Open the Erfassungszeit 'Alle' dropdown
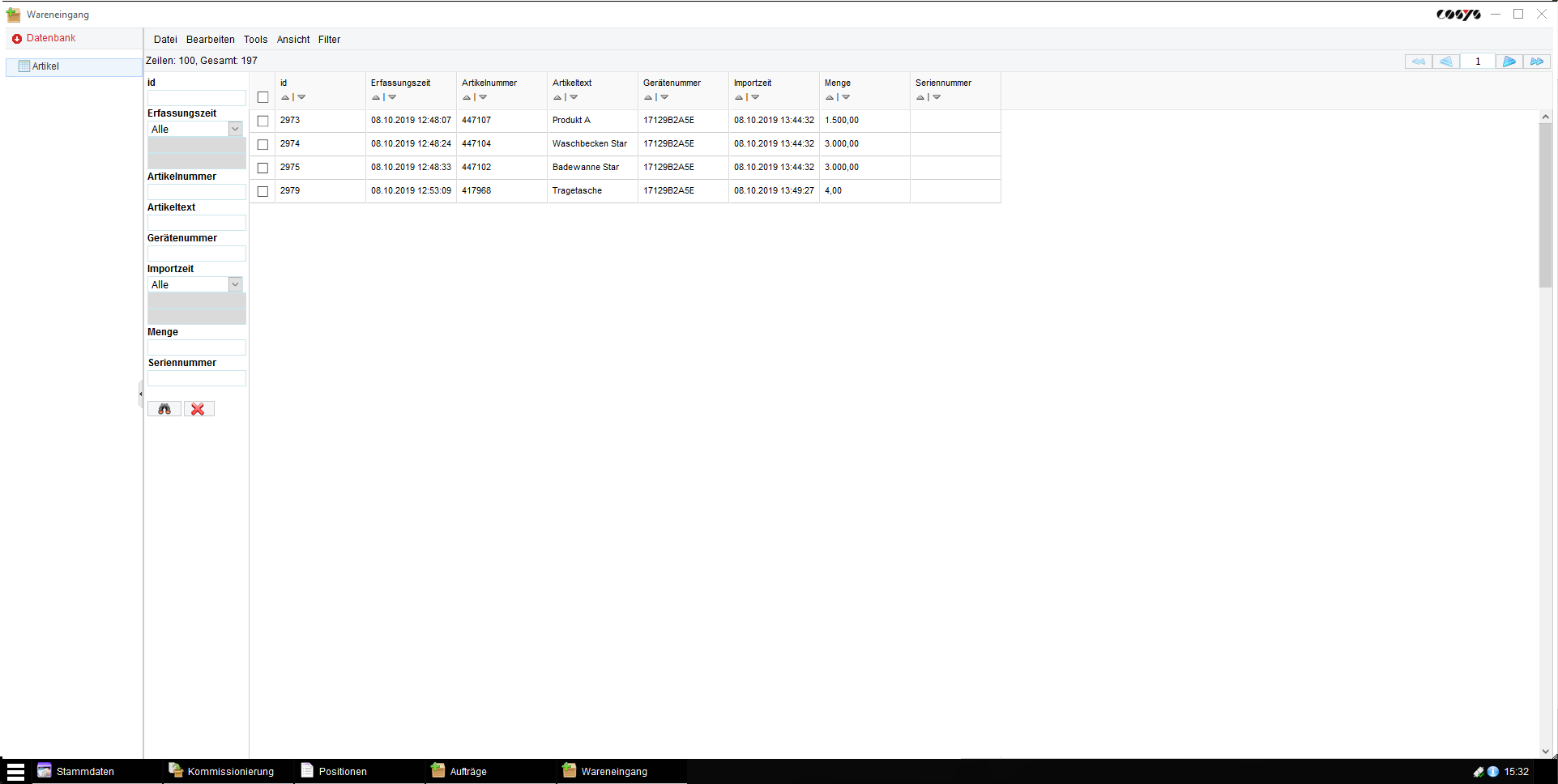Image resolution: width=1558 pixels, height=784 pixels. [234, 129]
